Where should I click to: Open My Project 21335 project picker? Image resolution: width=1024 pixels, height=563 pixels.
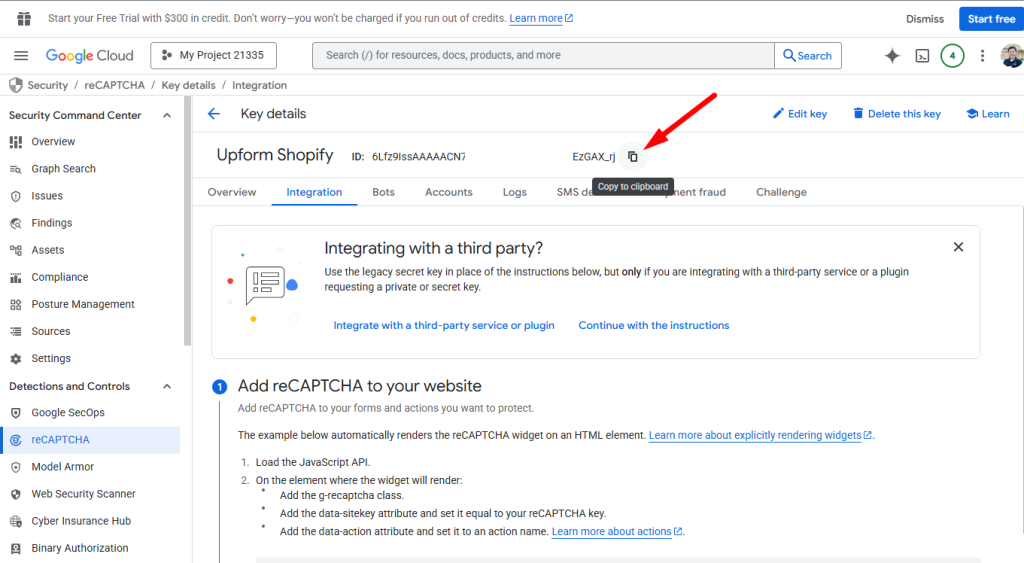(214, 56)
